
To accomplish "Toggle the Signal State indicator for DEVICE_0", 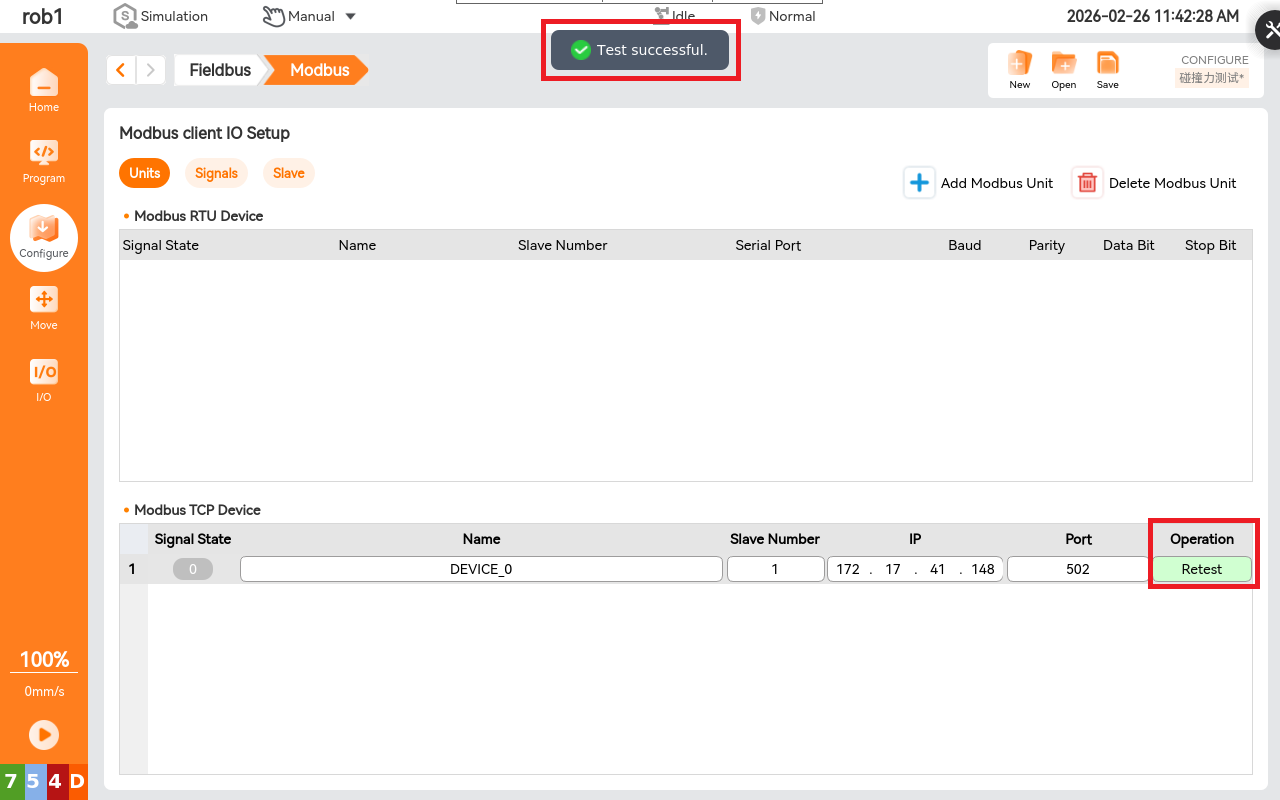I will [x=192, y=569].
